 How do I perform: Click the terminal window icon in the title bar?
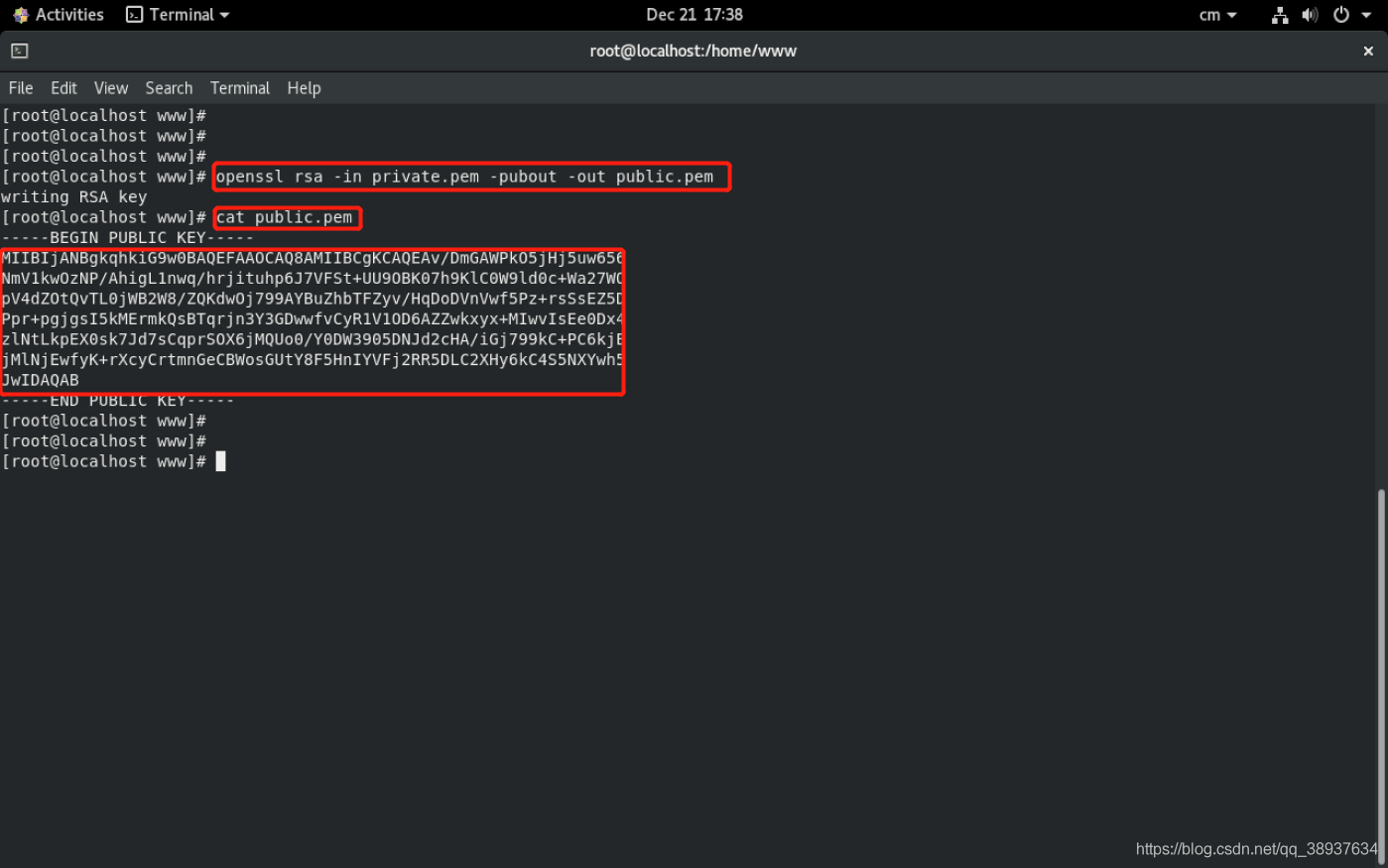point(20,51)
